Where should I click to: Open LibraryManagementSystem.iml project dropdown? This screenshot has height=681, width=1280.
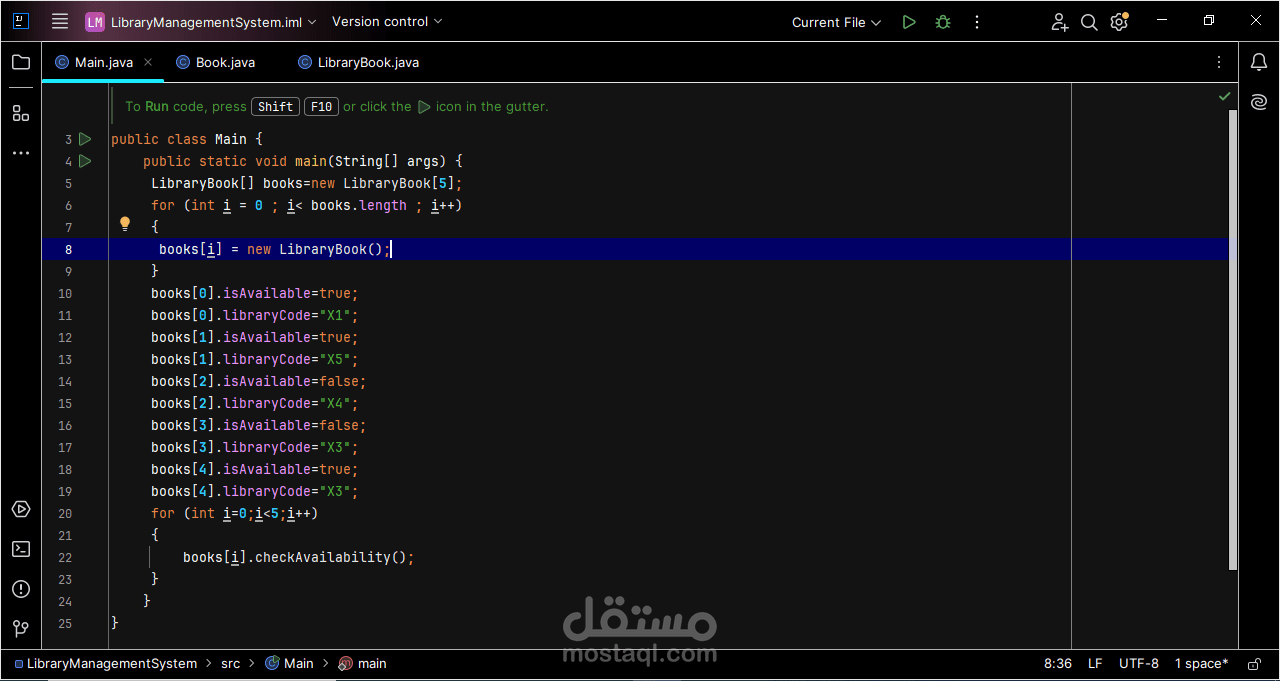pyautogui.click(x=201, y=22)
